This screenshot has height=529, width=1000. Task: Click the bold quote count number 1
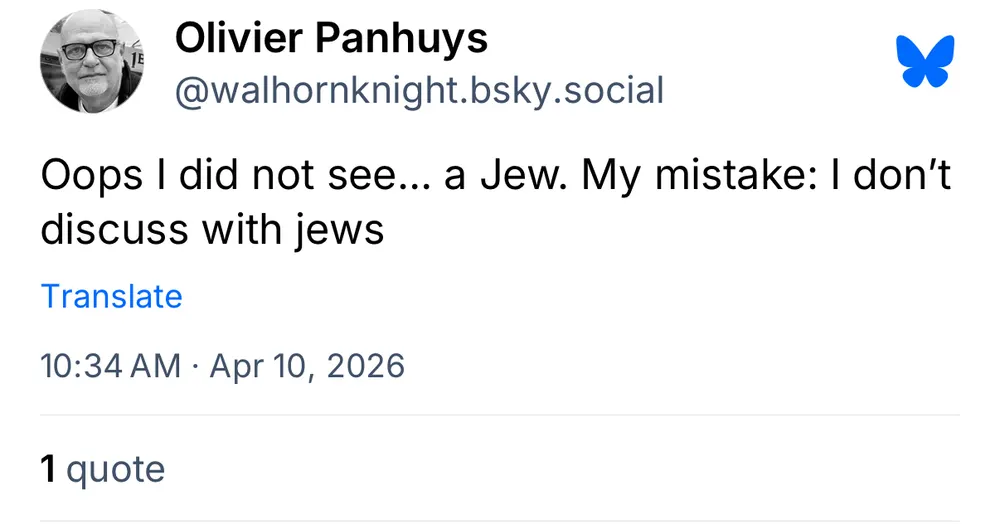click(48, 468)
